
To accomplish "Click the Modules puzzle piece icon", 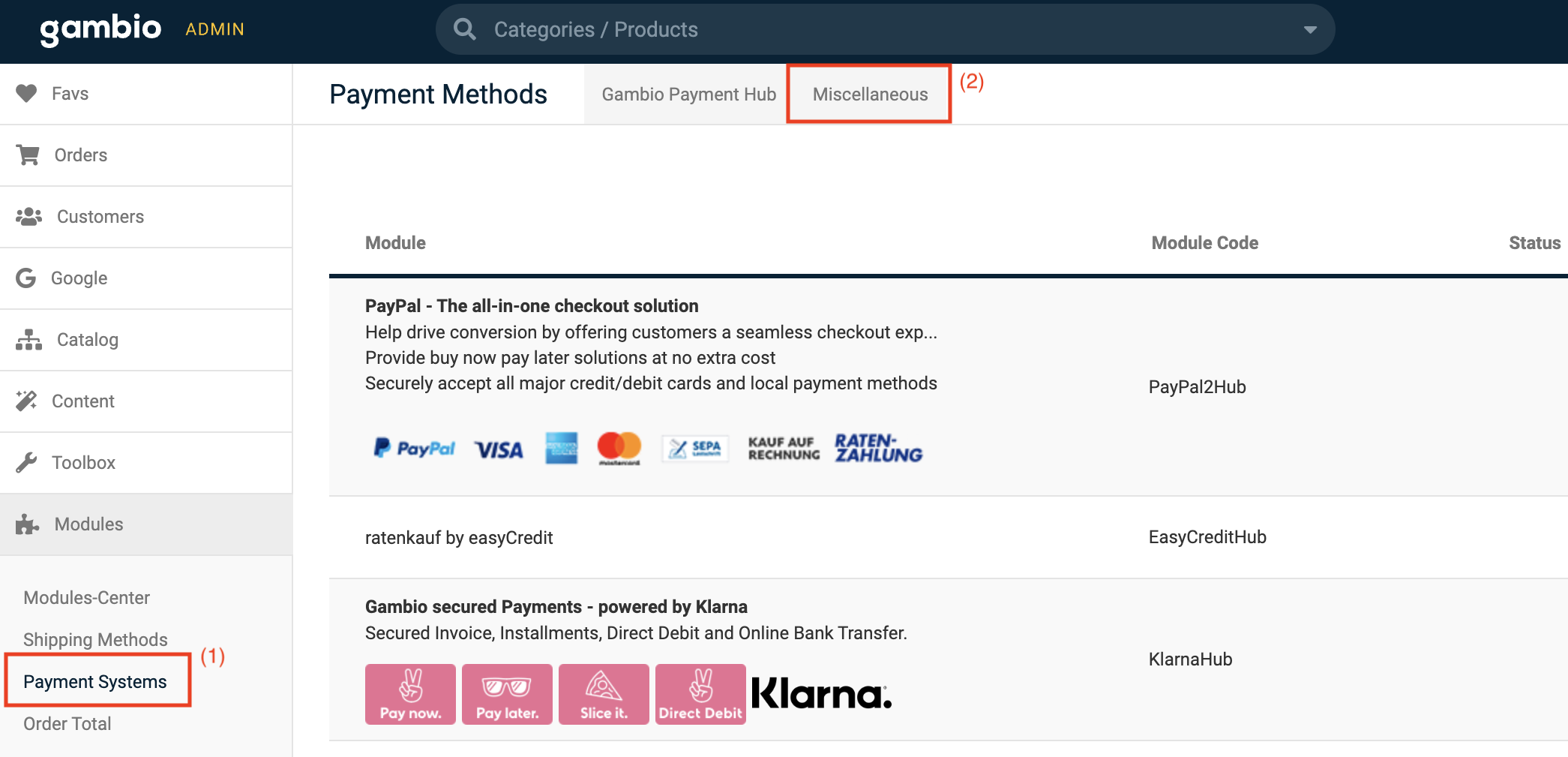I will click(x=27, y=524).
